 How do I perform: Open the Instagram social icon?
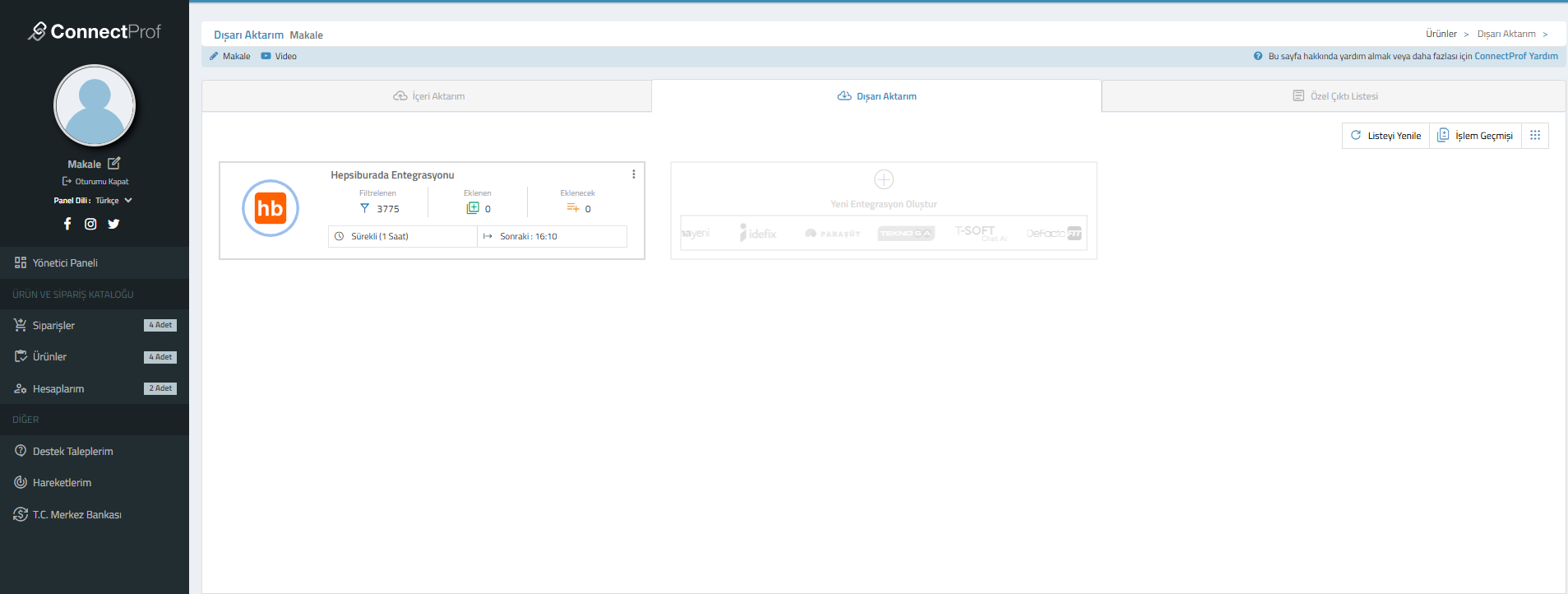click(90, 224)
